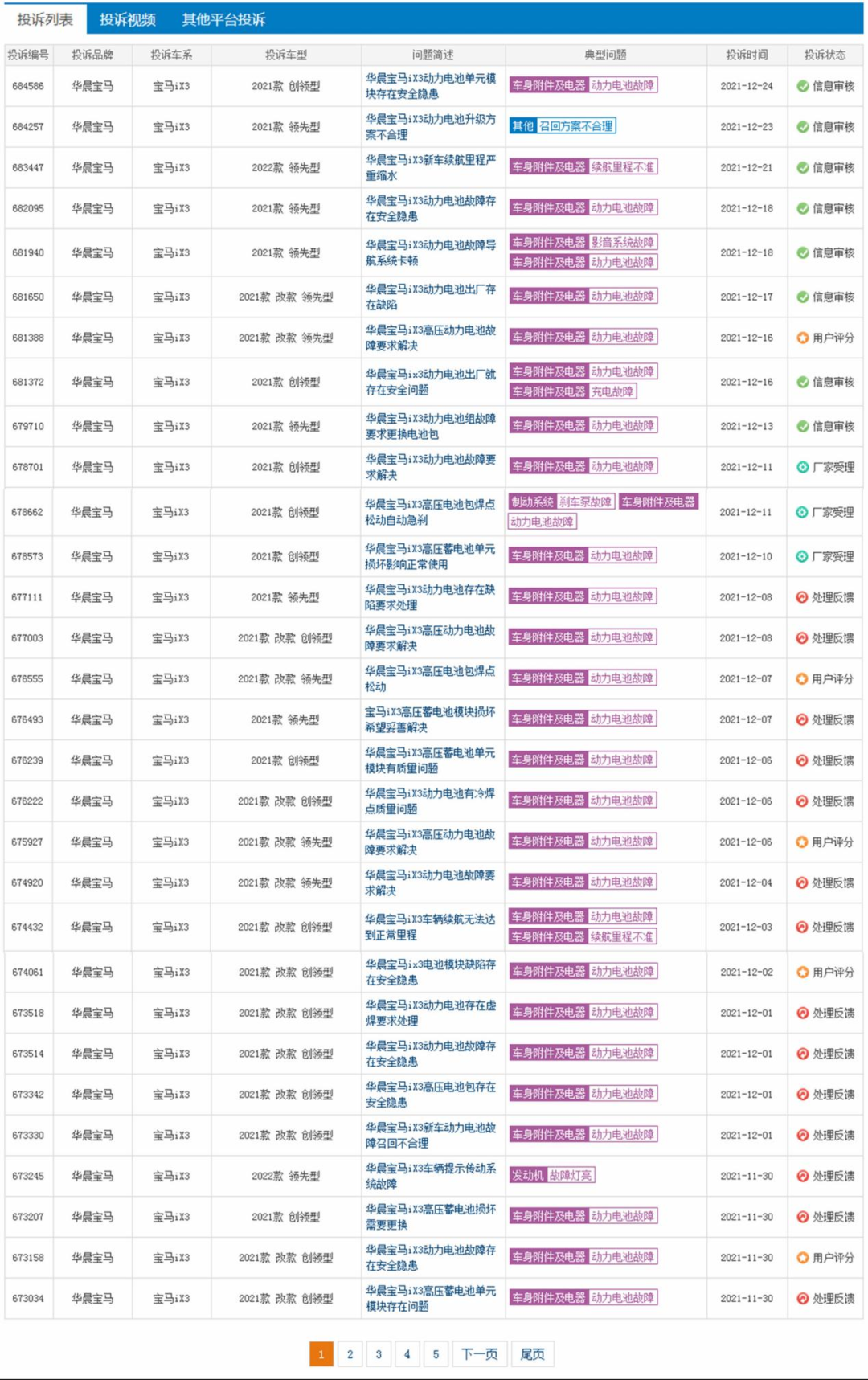Go to page 4
Viewport: 868px width, 1380px height.
(407, 1354)
